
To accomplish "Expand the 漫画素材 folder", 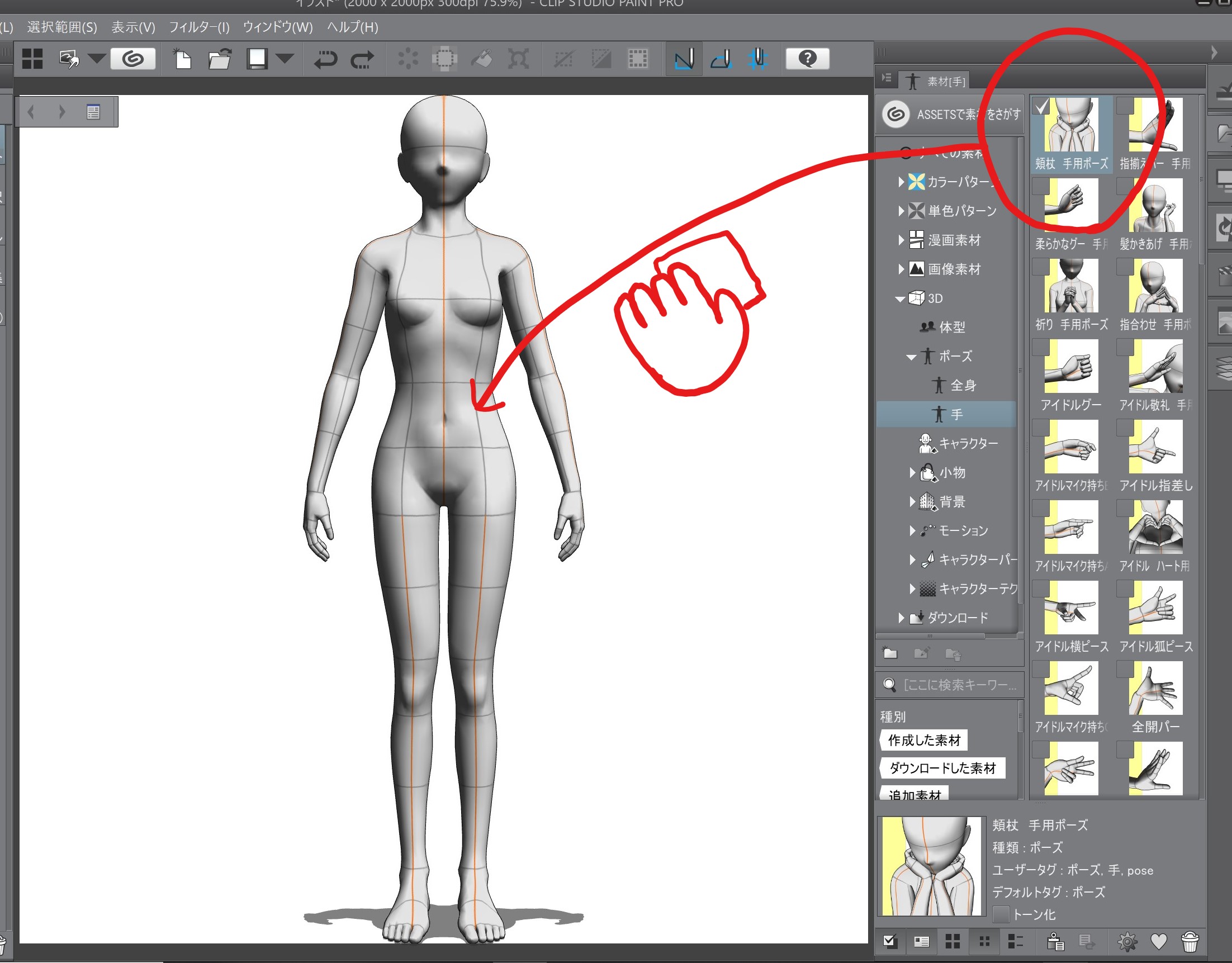I will pos(901,240).
